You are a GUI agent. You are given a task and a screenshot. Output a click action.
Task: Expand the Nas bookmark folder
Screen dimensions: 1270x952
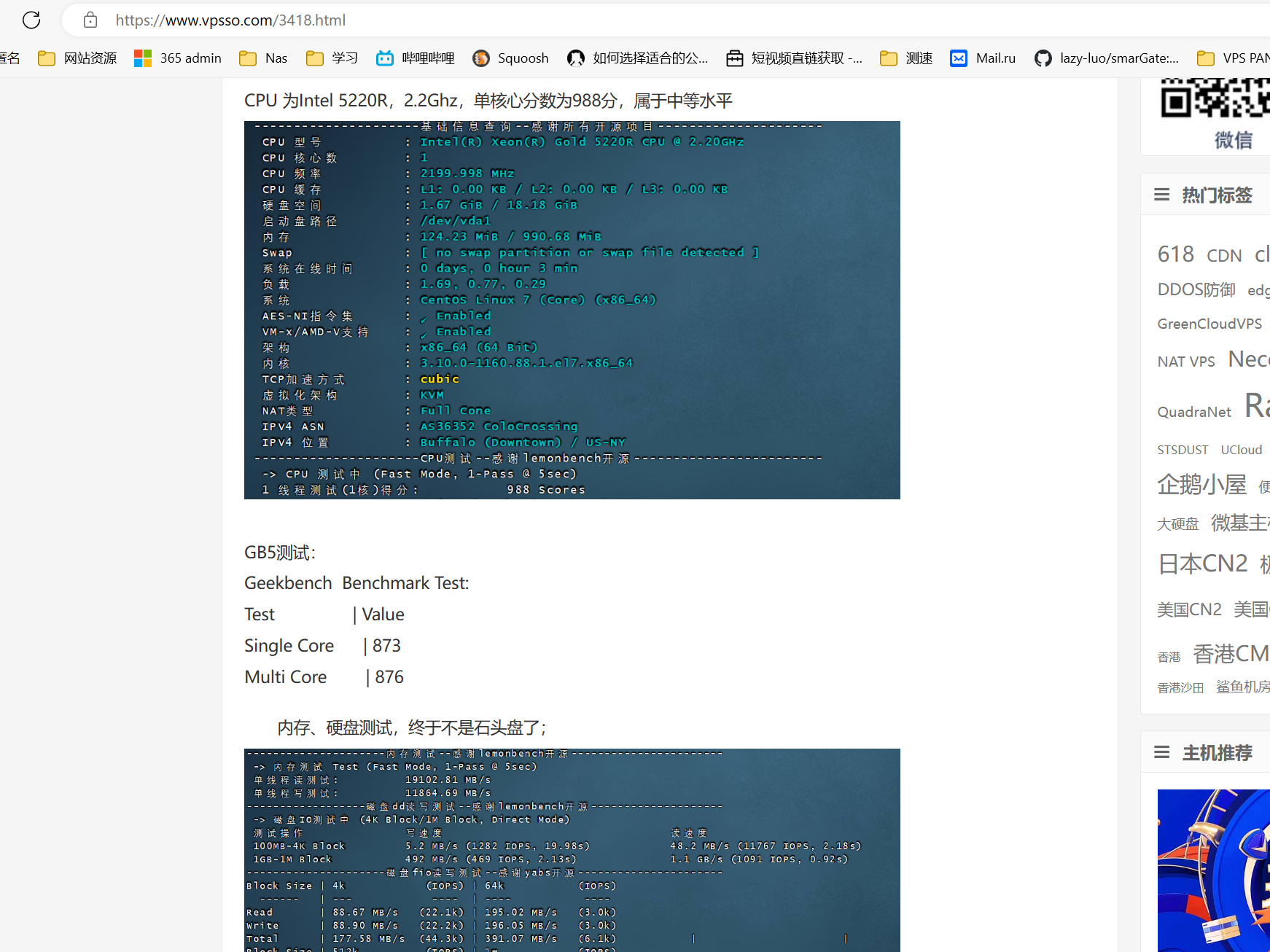tap(263, 58)
